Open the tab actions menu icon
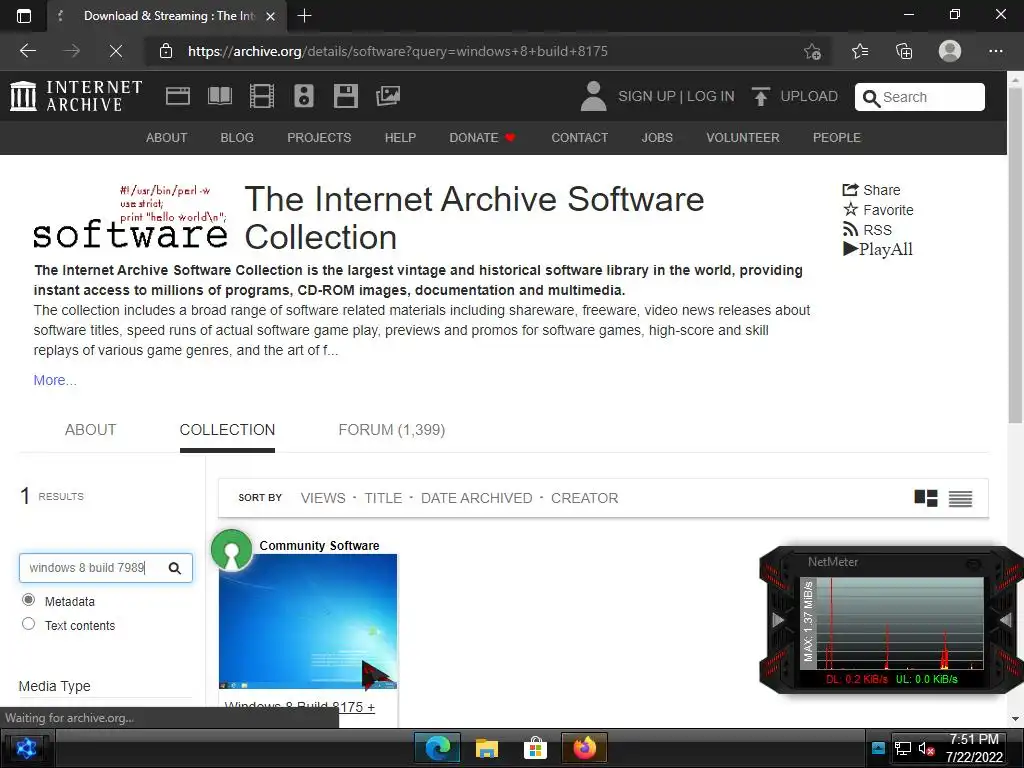 tap(24, 16)
